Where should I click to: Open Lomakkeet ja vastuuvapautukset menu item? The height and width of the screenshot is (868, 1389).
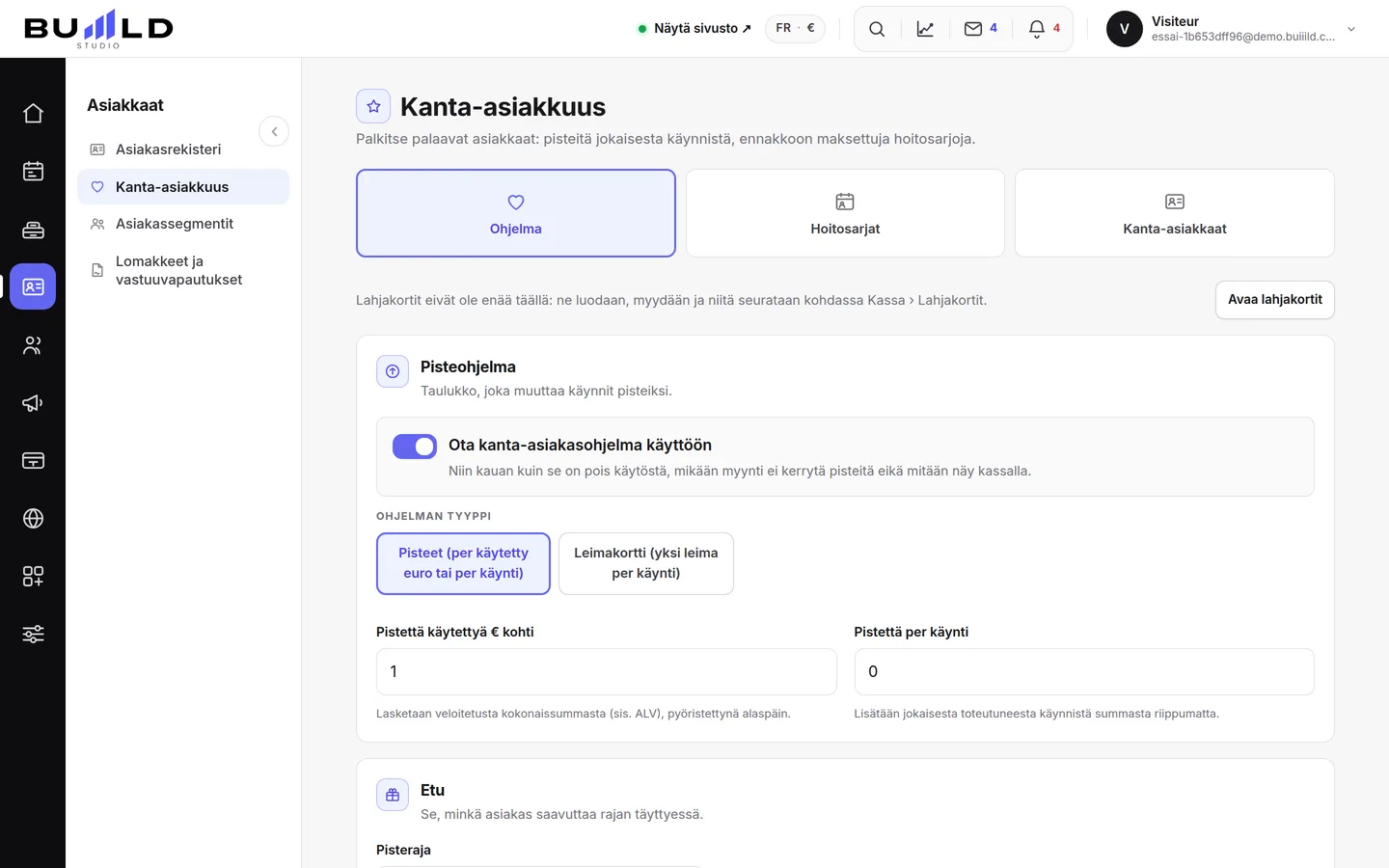183,270
